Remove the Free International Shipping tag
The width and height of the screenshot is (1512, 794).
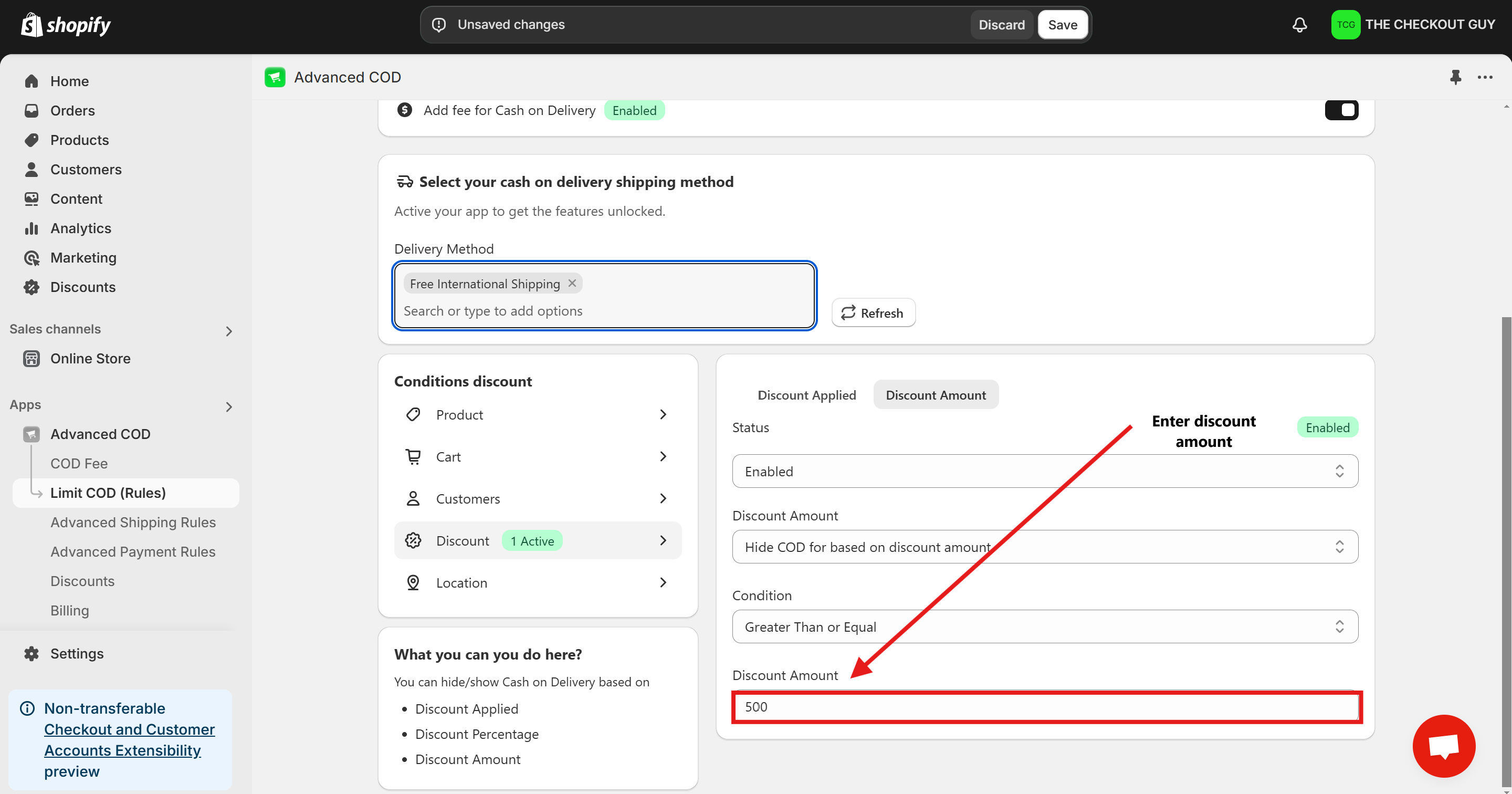pyautogui.click(x=572, y=283)
